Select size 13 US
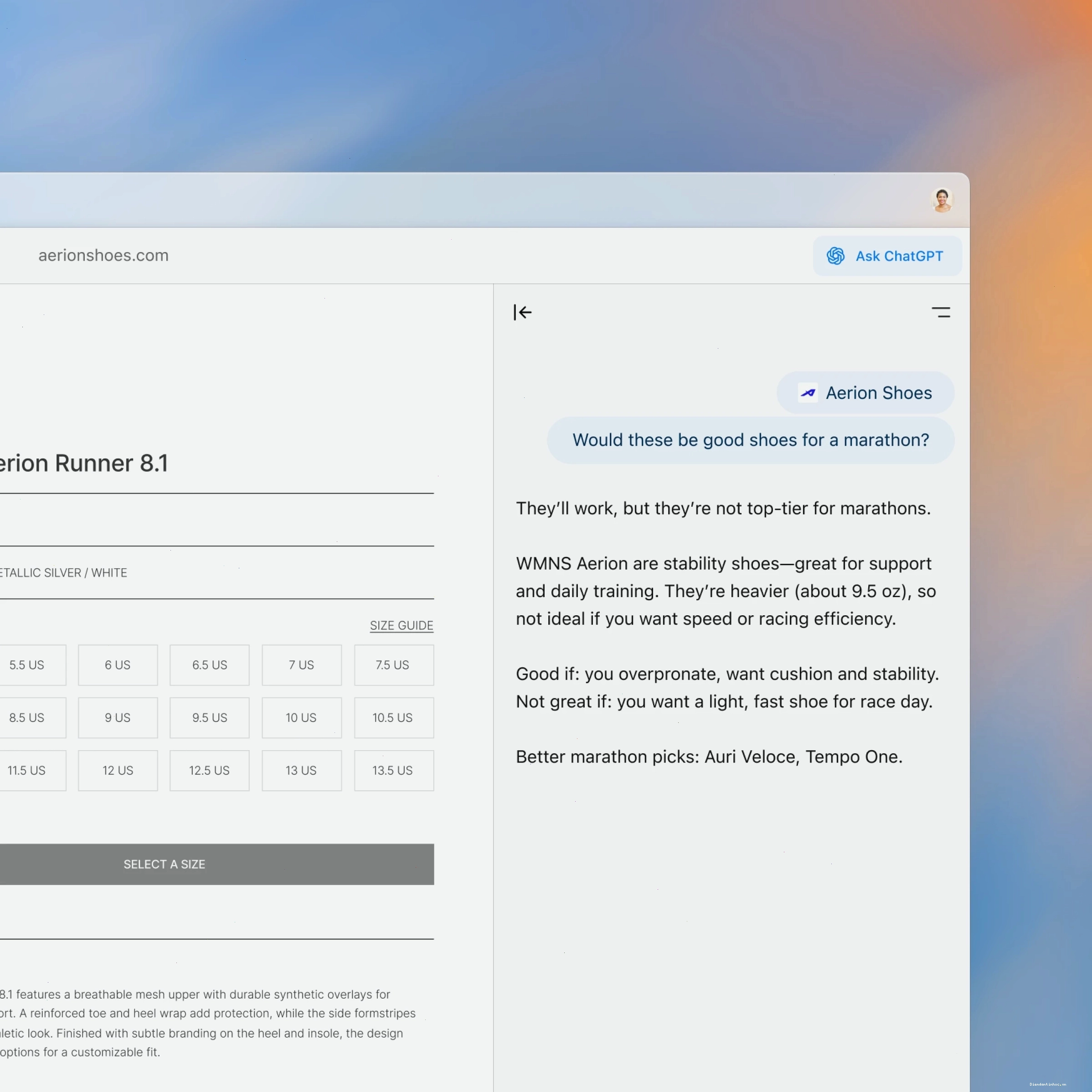The image size is (1092, 1092). (x=301, y=770)
